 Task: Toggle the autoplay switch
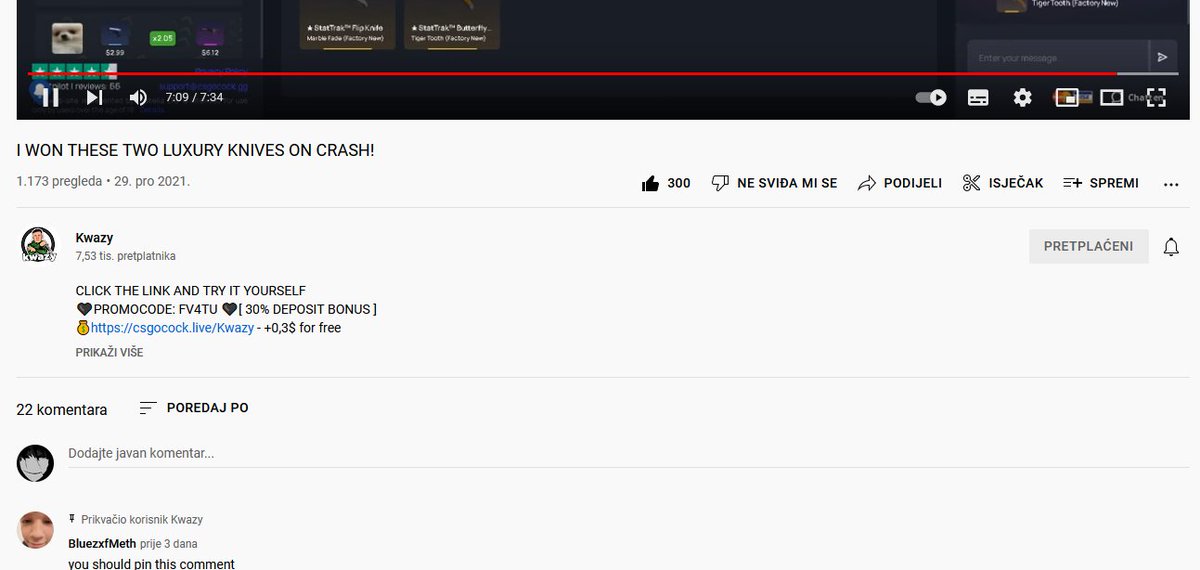(x=931, y=97)
